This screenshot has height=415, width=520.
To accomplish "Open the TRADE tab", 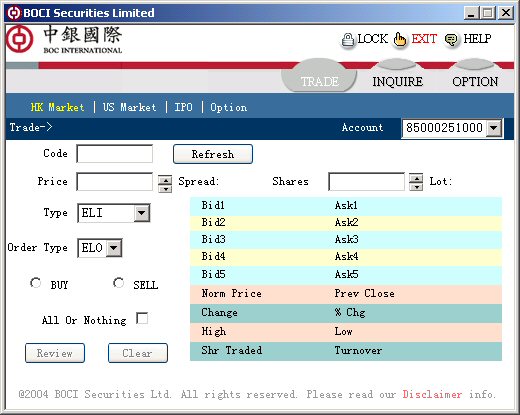I will tap(319, 81).
